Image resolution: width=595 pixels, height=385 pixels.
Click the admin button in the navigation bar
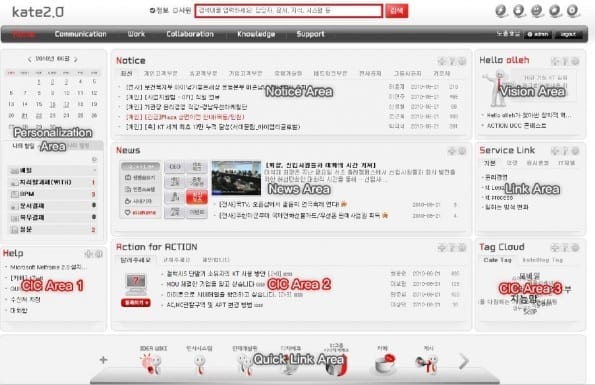coord(538,34)
